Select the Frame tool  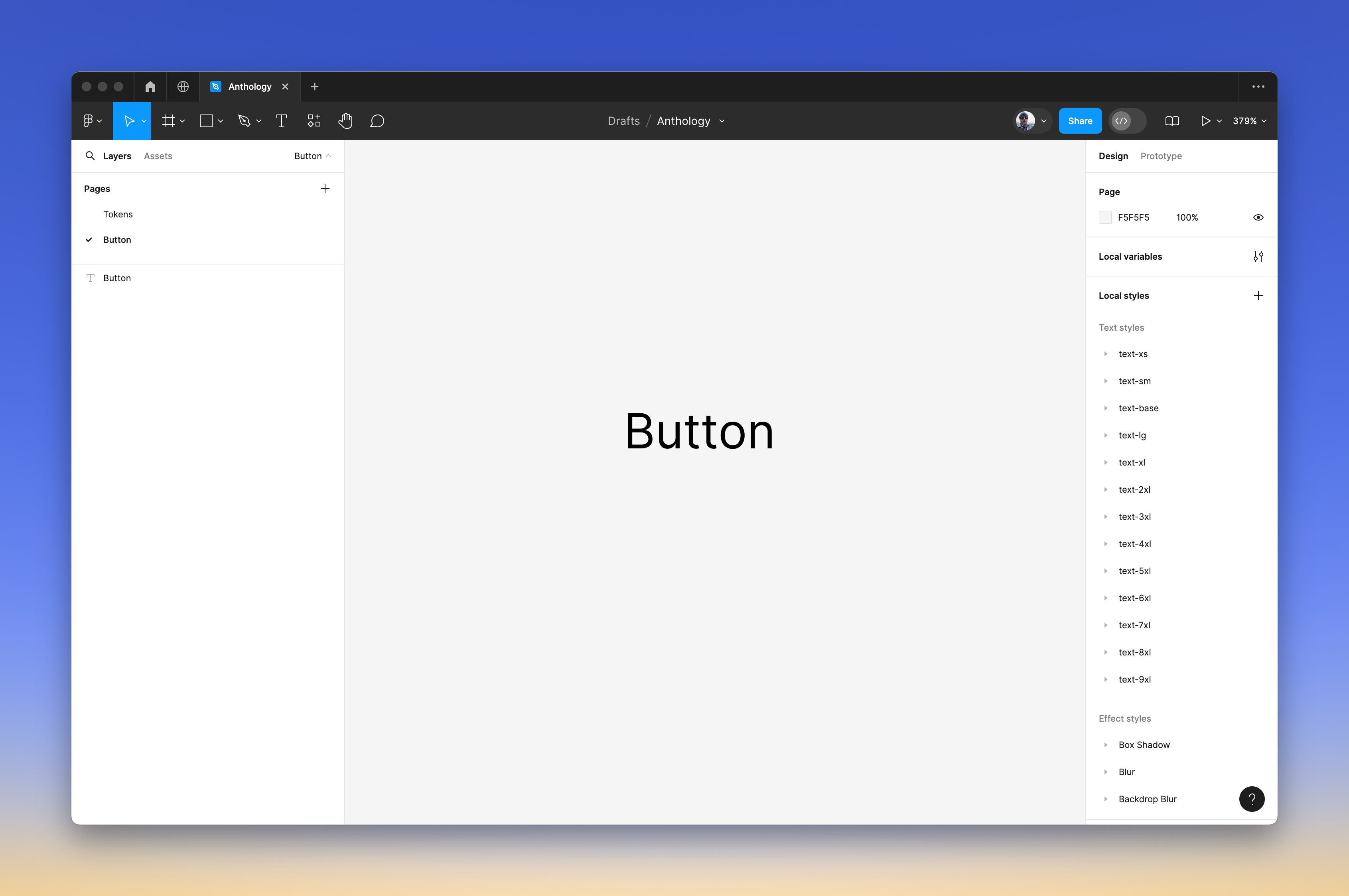[170, 120]
